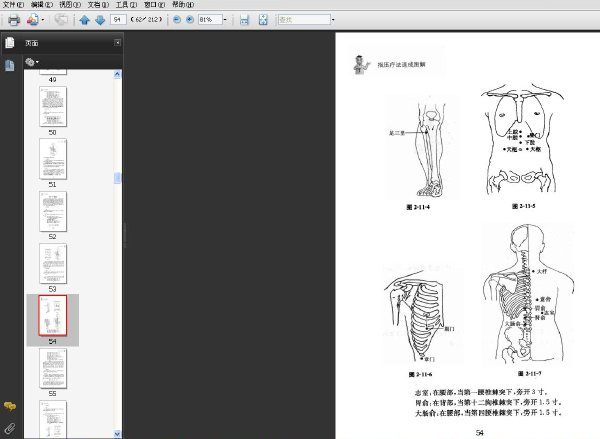The height and width of the screenshot is (439, 600).
Task: Select page 50 thumbnail
Action: pos(53,106)
